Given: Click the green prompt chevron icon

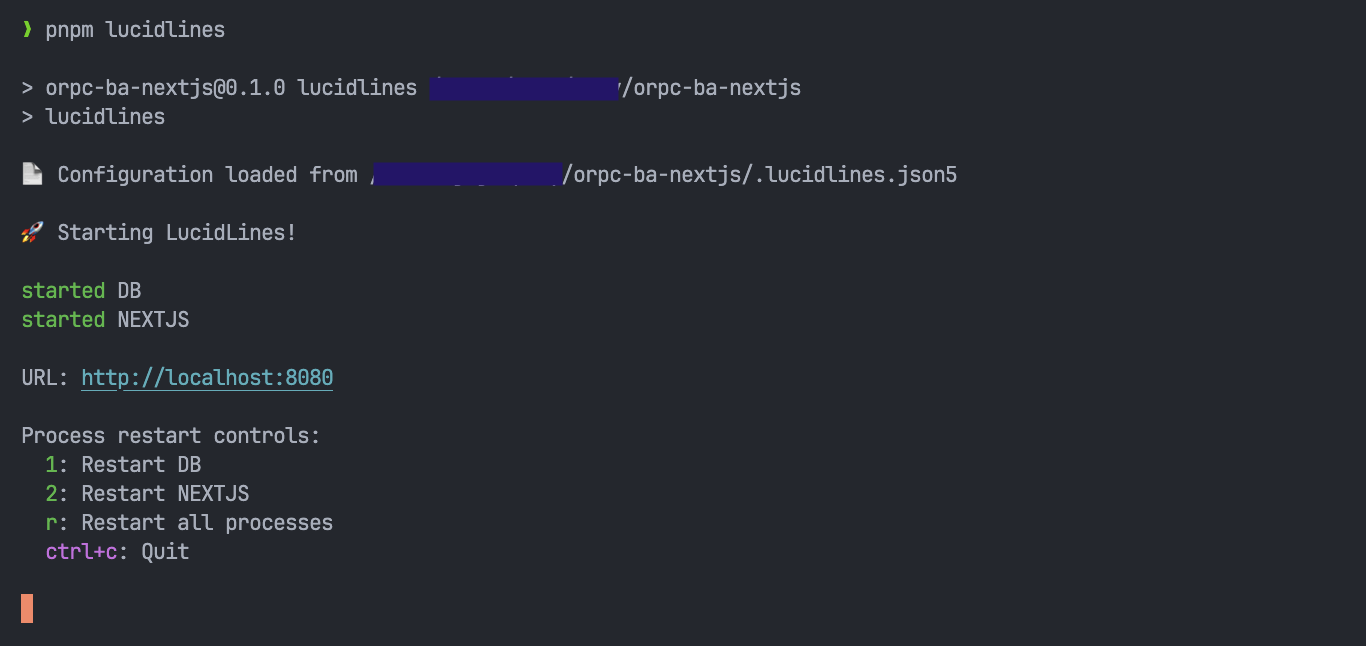Looking at the screenshot, I should [x=27, y=30].
